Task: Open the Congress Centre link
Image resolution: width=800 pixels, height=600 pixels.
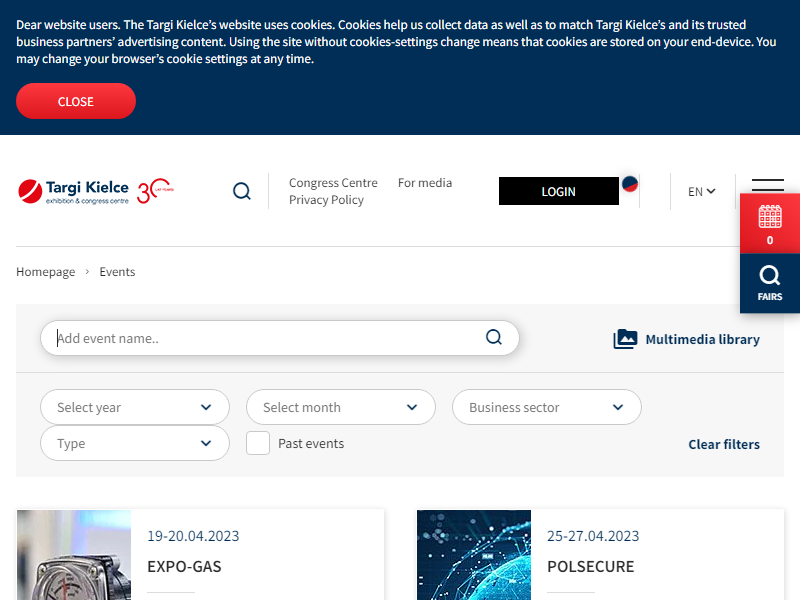Action: [333, 183]
